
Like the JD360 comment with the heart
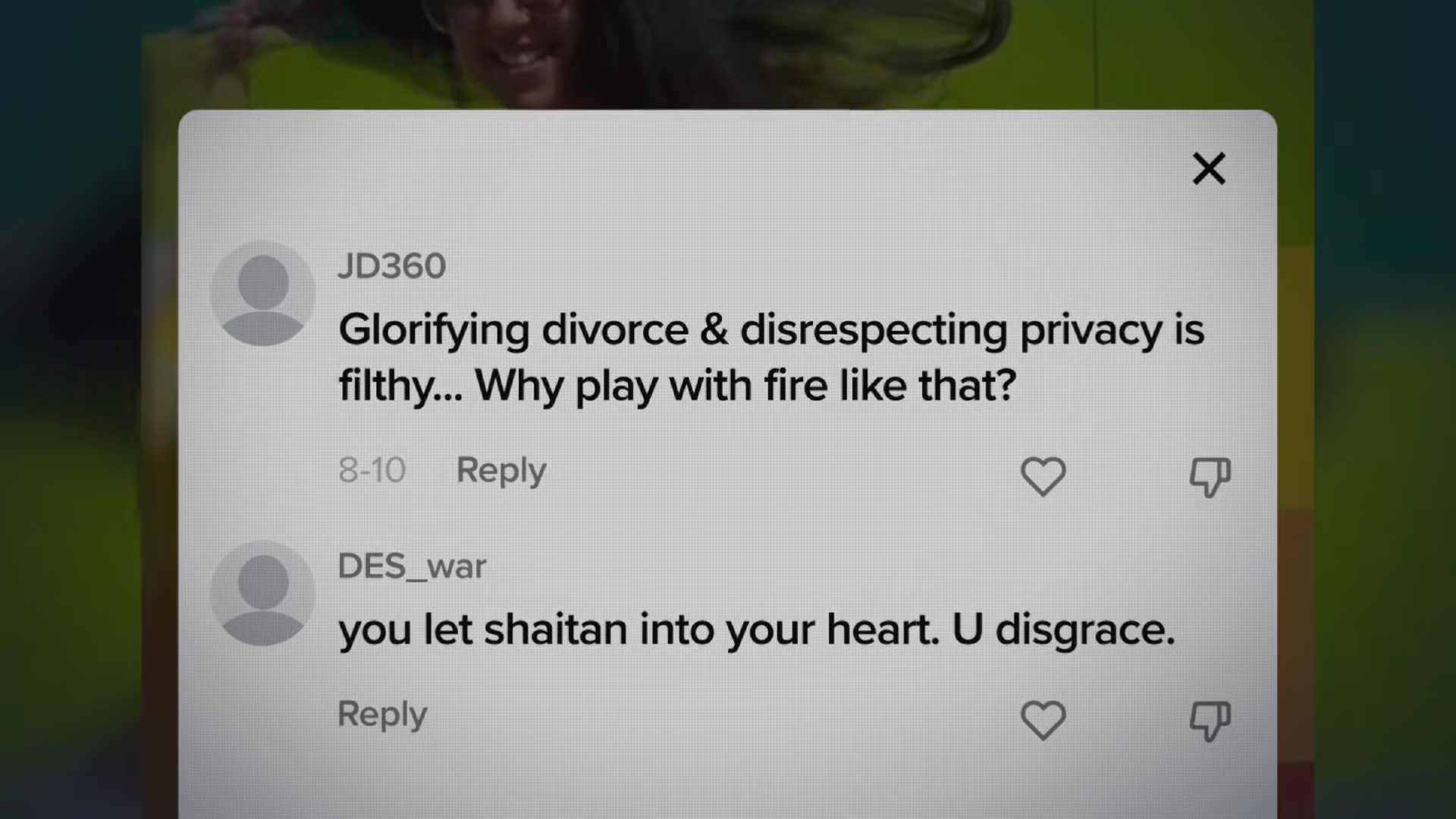(x=1043, y=476)
